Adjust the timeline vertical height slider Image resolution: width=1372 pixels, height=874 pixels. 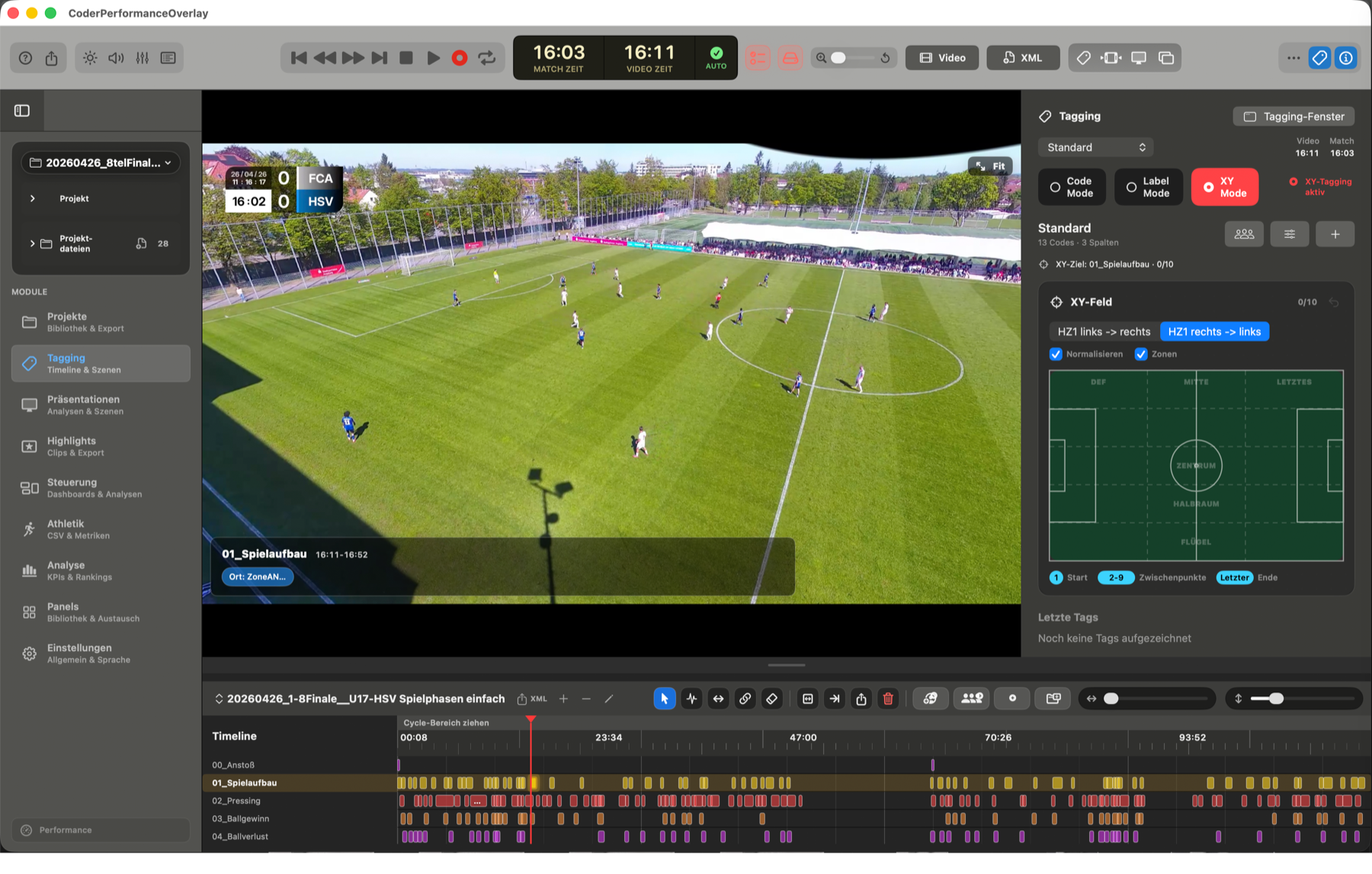(1302, 699)
